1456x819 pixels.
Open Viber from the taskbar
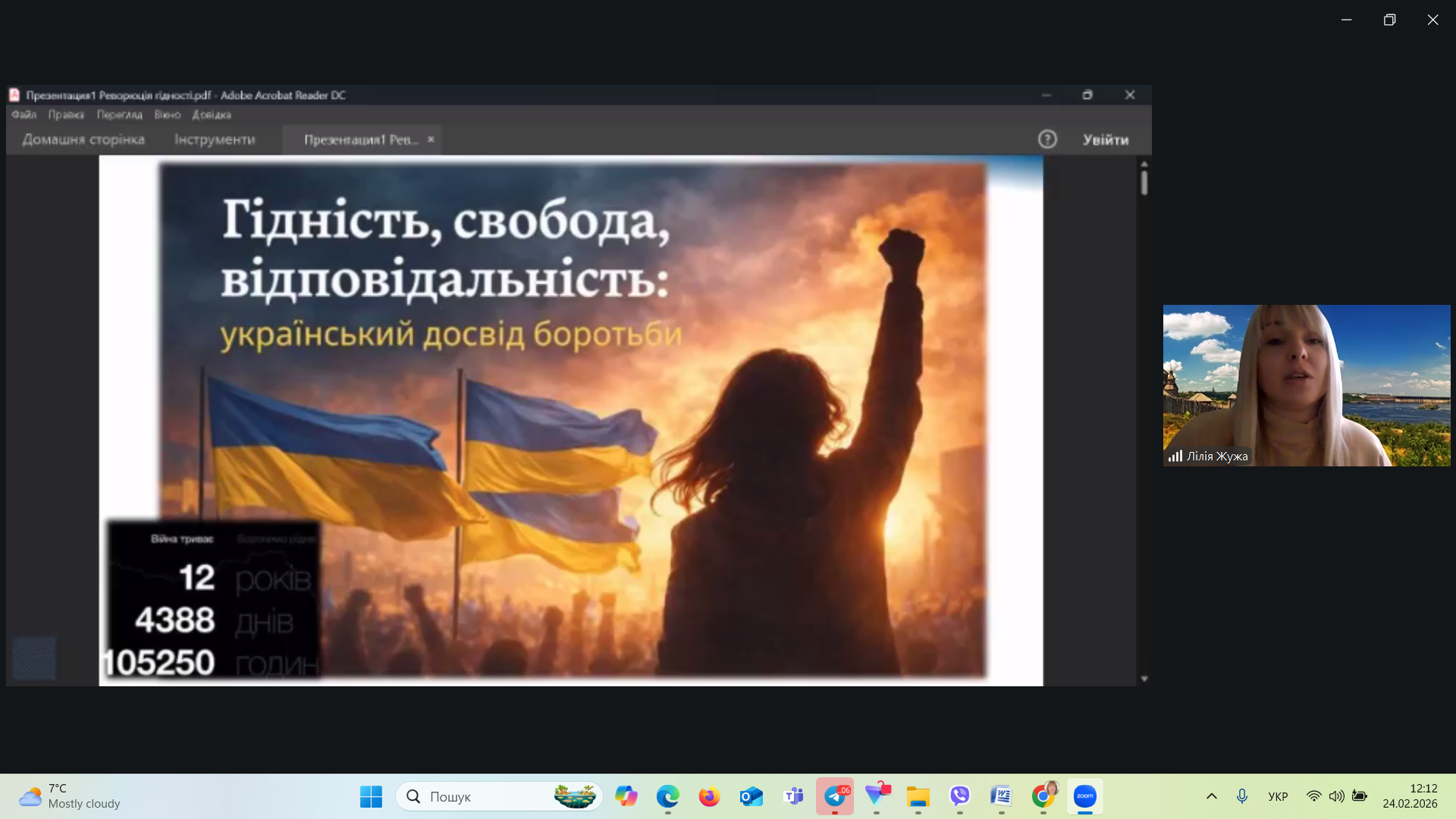[960, 796]
